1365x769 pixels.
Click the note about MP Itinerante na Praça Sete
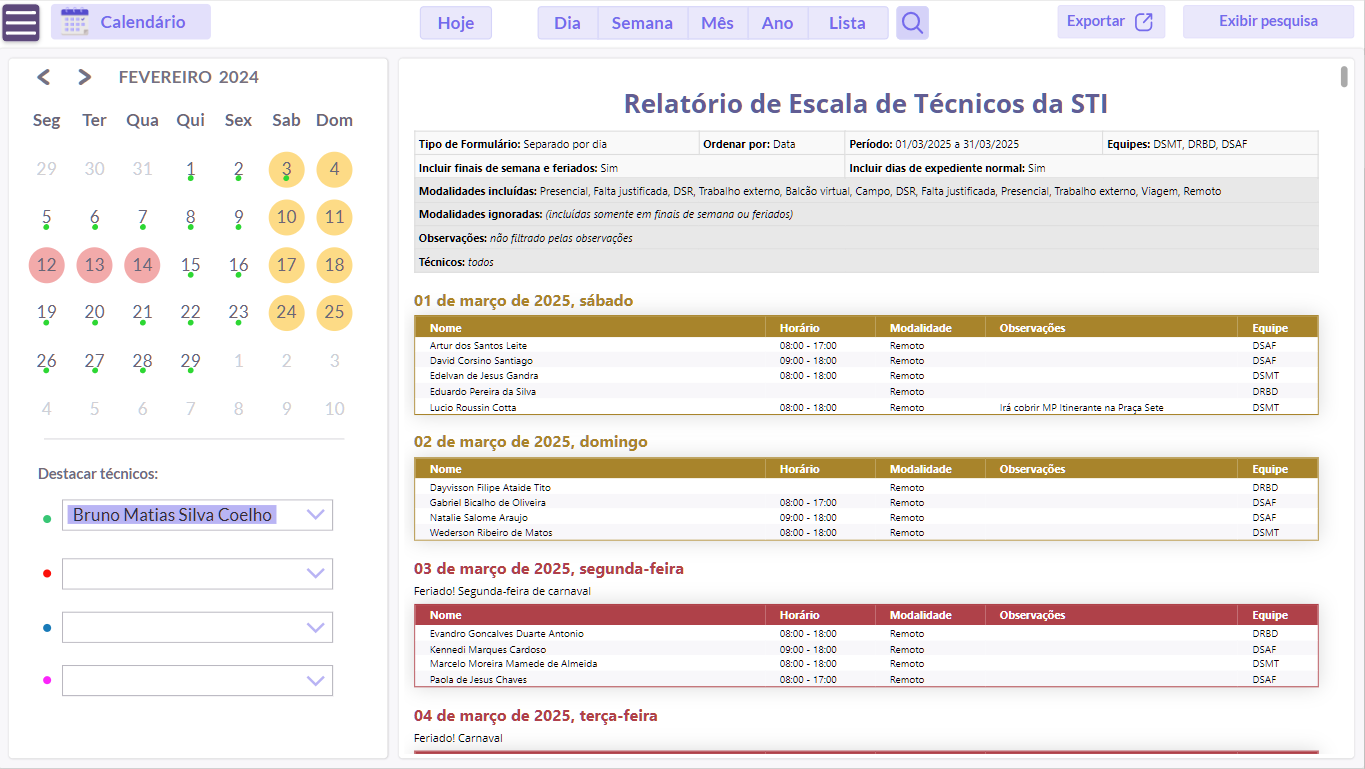[1081, 408]
